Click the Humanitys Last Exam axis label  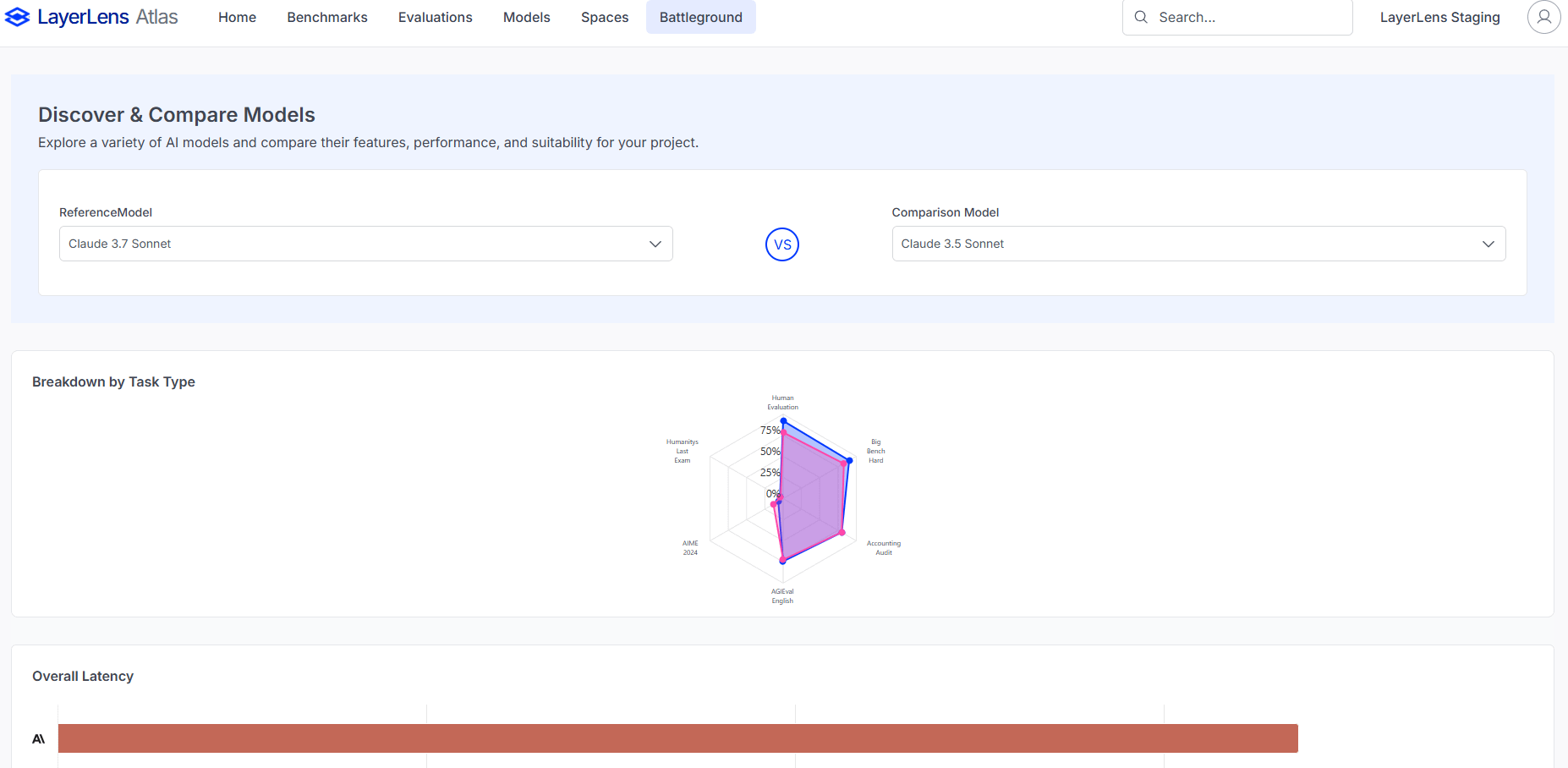point(683,451)
